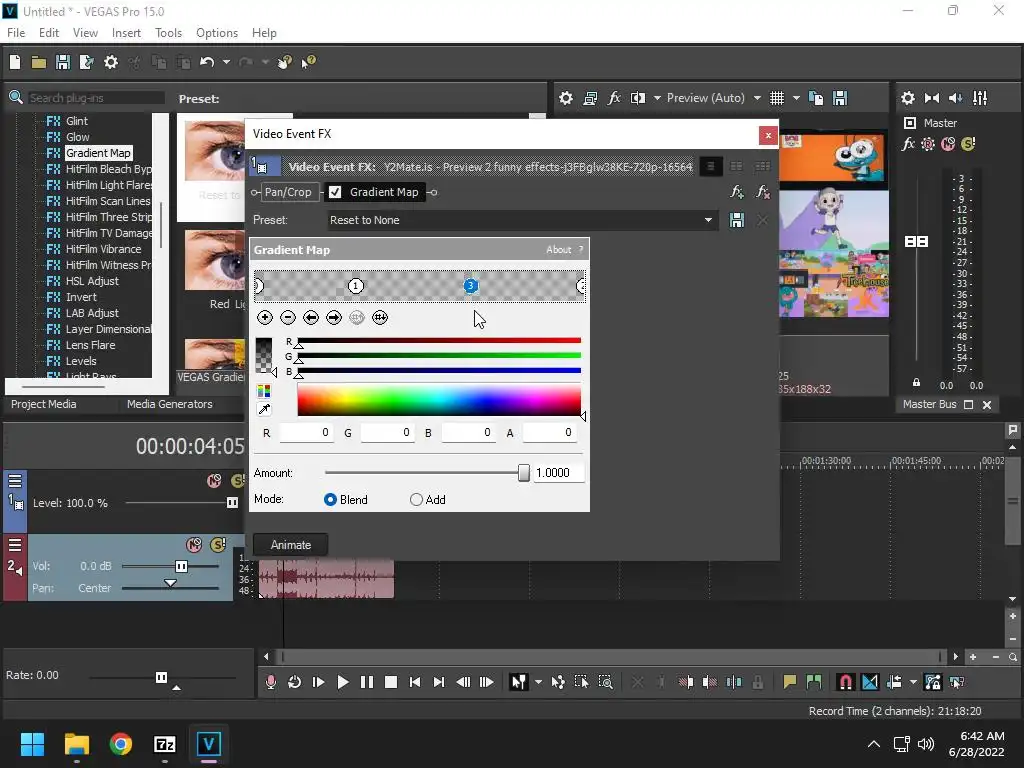The height and width of the screenshot is (768, 1024).
Task: Open preview Project Video Properties gear
Action: [x=566, y=98]
